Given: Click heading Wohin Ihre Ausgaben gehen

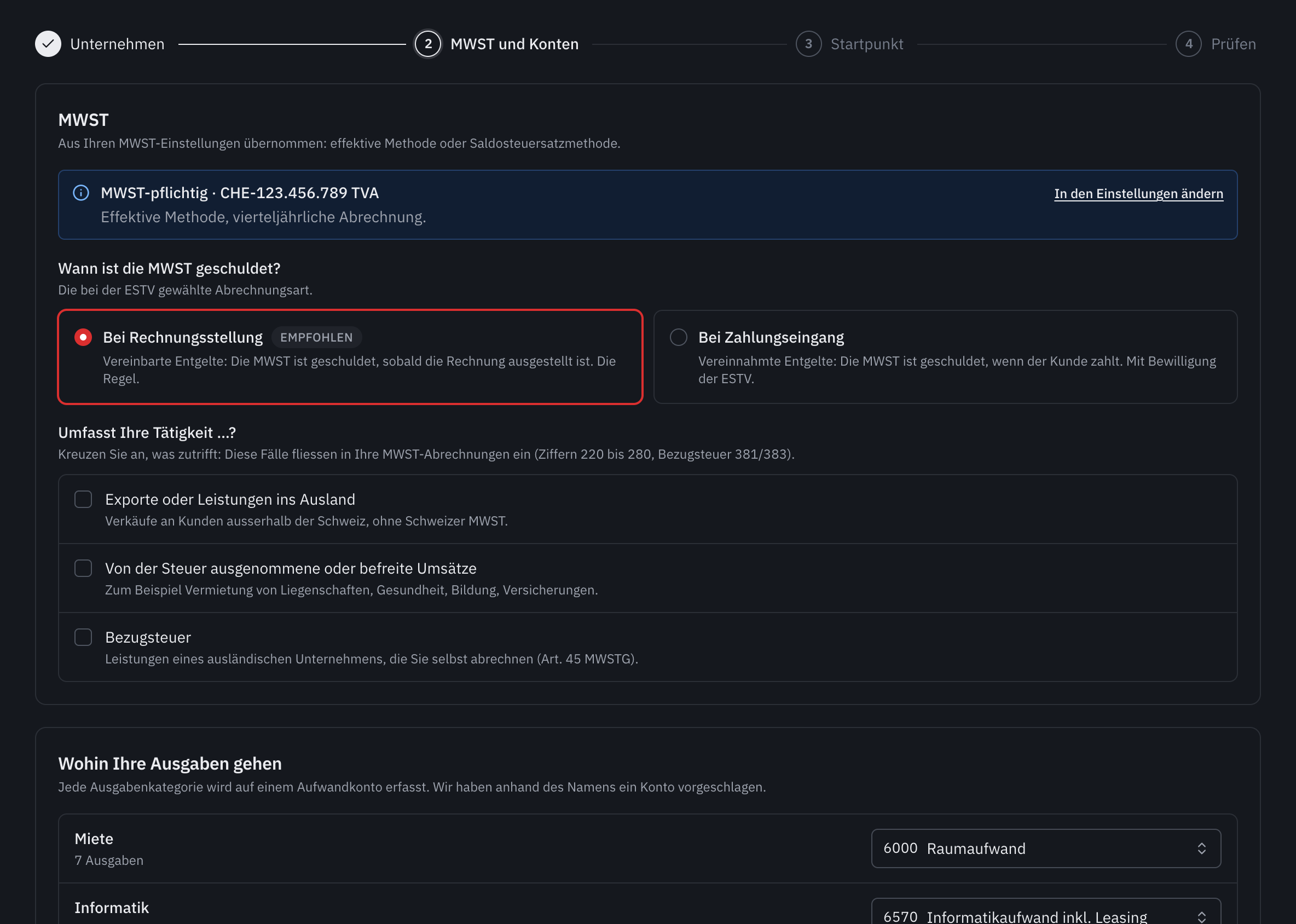Looking at the screenshot, I should coord(170,764).
